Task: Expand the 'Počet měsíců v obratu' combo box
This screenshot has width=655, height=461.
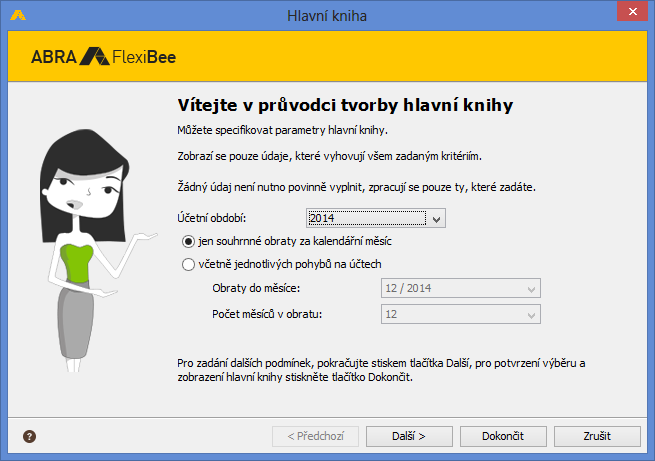Action: 461,314
